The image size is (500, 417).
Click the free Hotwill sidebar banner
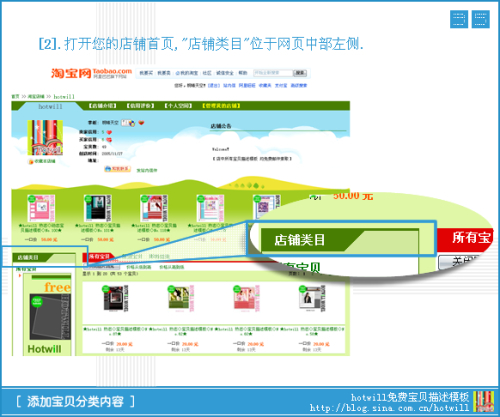coord(47,315)
